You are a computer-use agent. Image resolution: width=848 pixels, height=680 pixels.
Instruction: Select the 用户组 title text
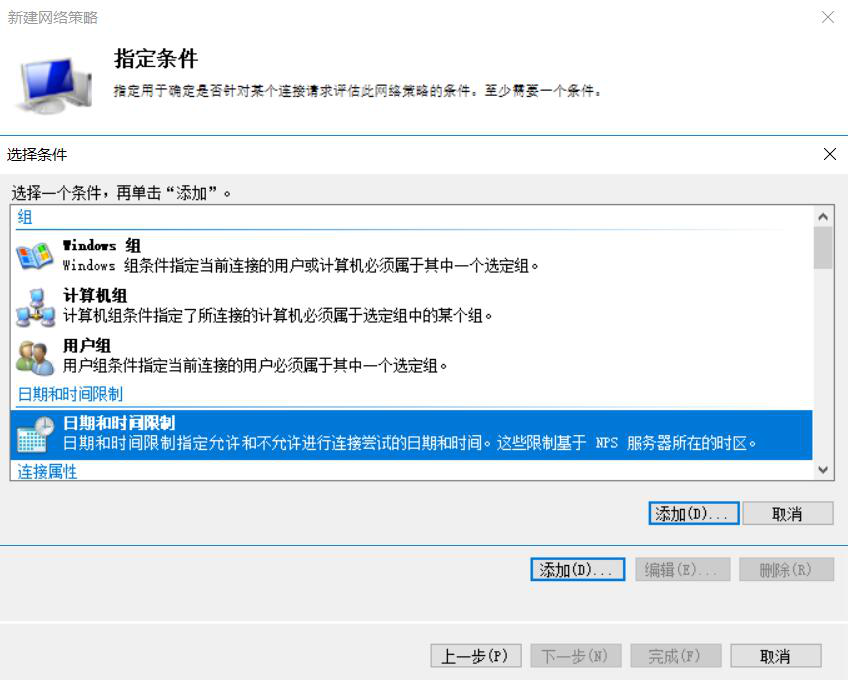(87, 346)
